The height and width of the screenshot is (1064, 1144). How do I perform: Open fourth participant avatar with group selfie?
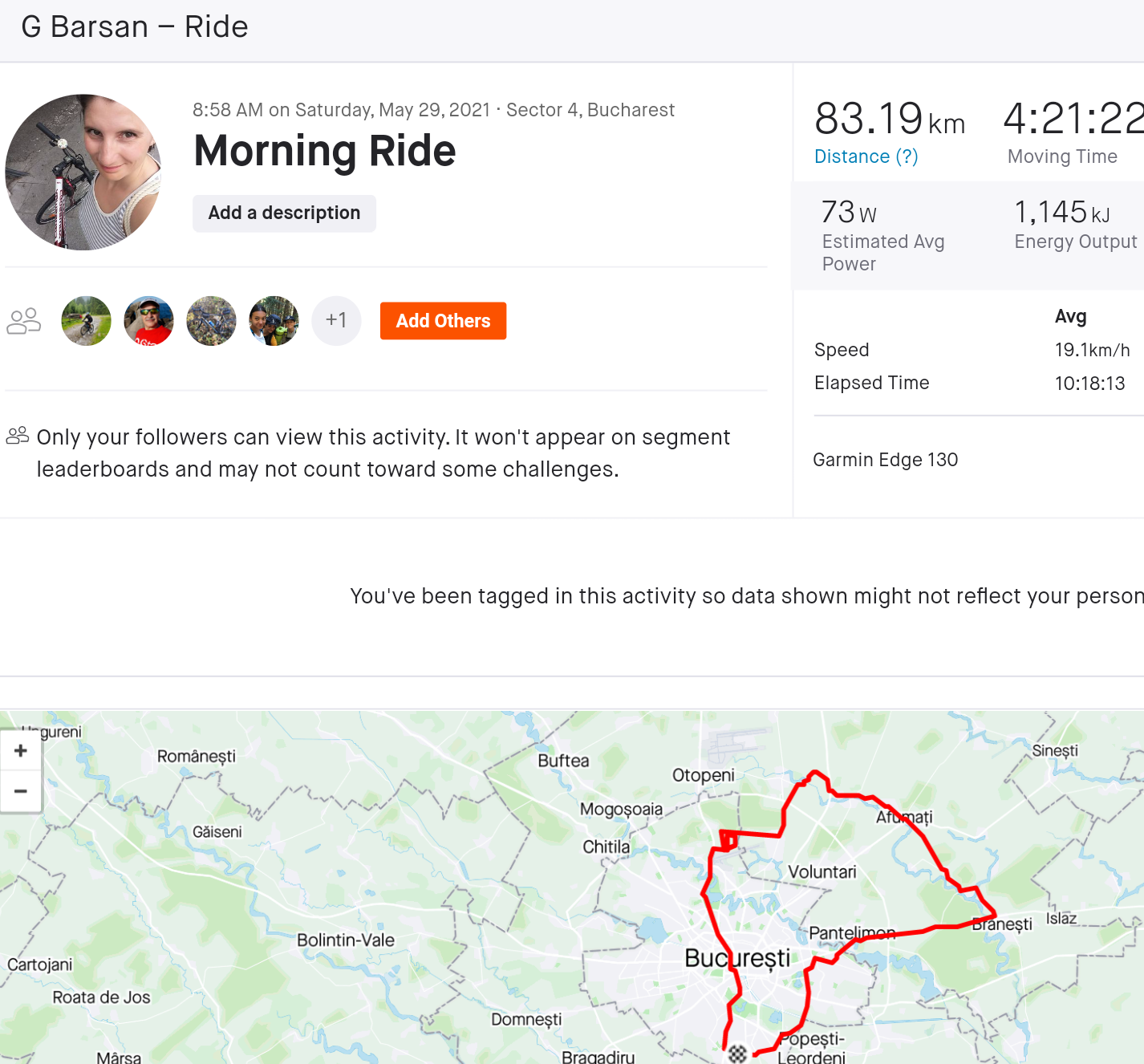click(x=274, y=321)
